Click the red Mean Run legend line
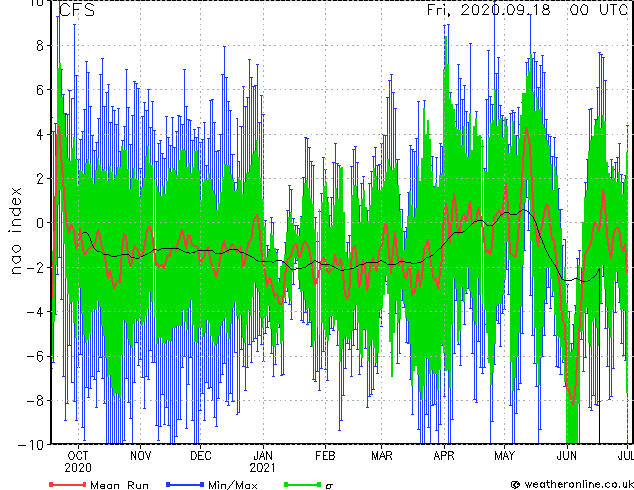Screen dimensions: 634x490 [68, 484]
